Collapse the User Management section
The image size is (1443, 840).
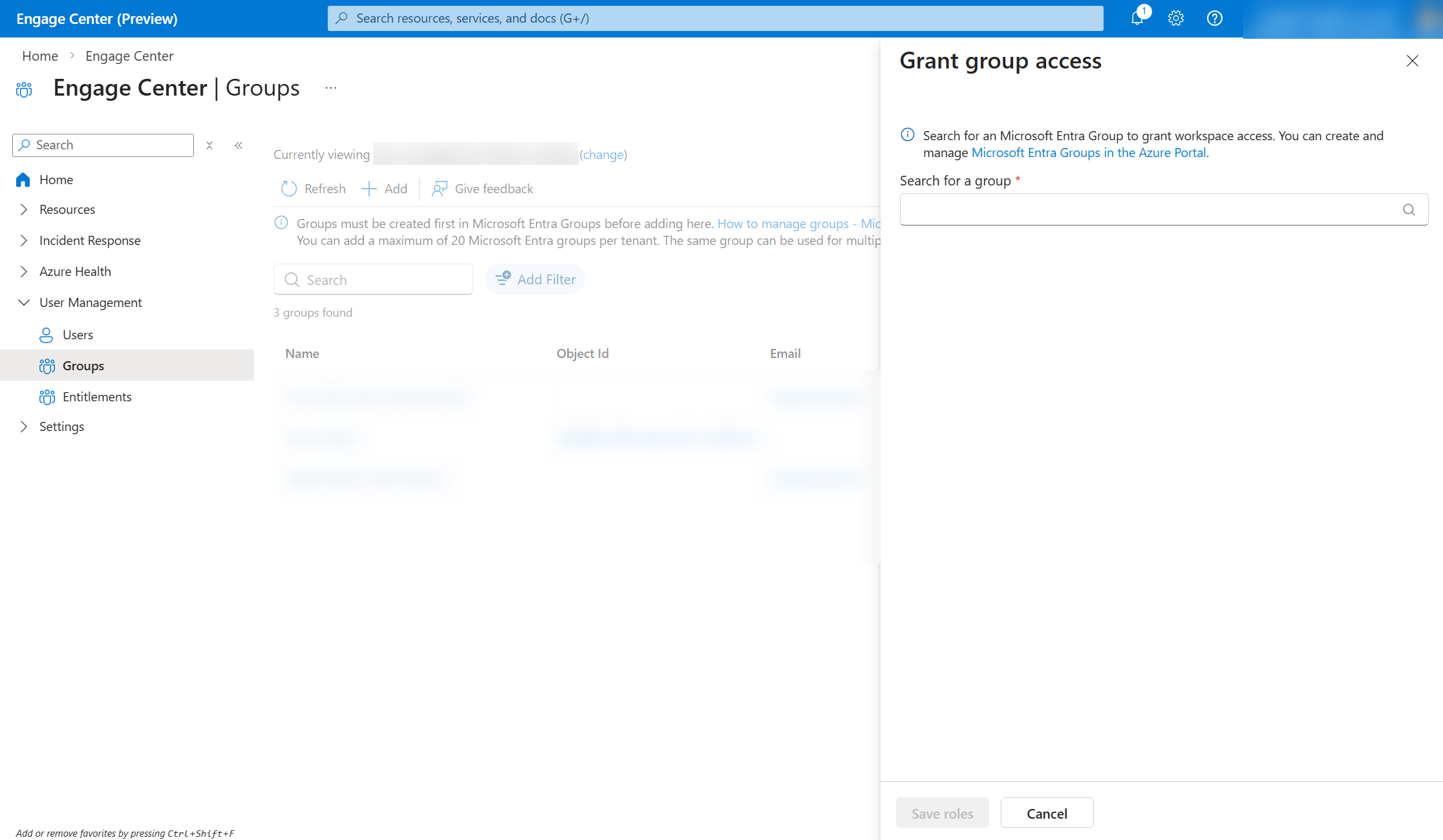point(24,302)
